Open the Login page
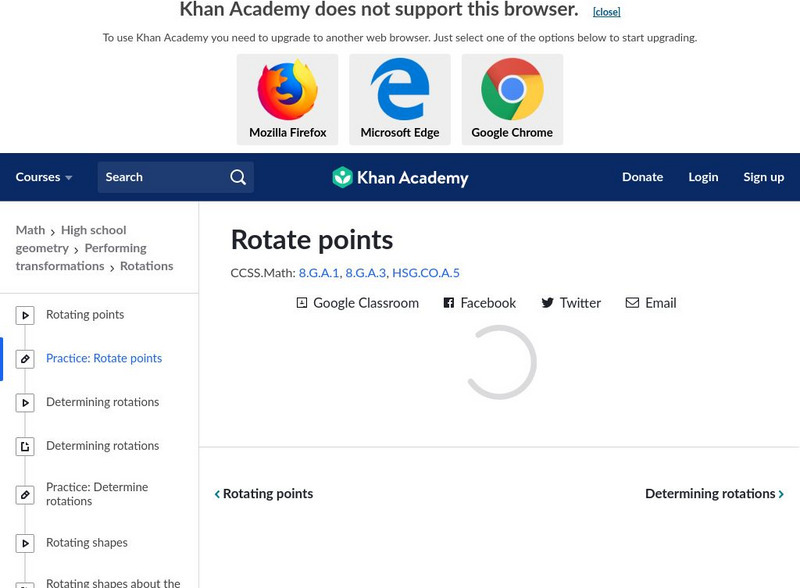800x588 pixels. tap(703, 177)
